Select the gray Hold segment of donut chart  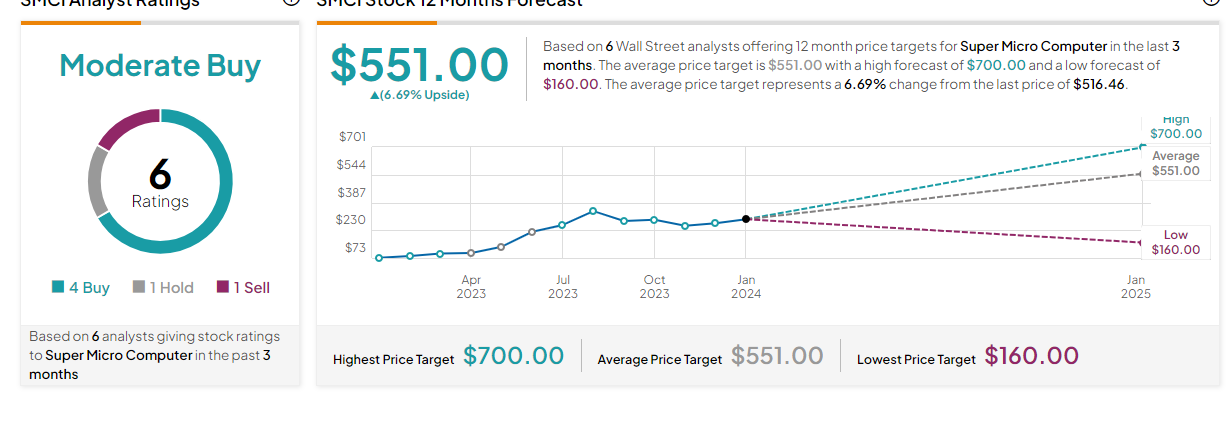click(x=97, y=182)
